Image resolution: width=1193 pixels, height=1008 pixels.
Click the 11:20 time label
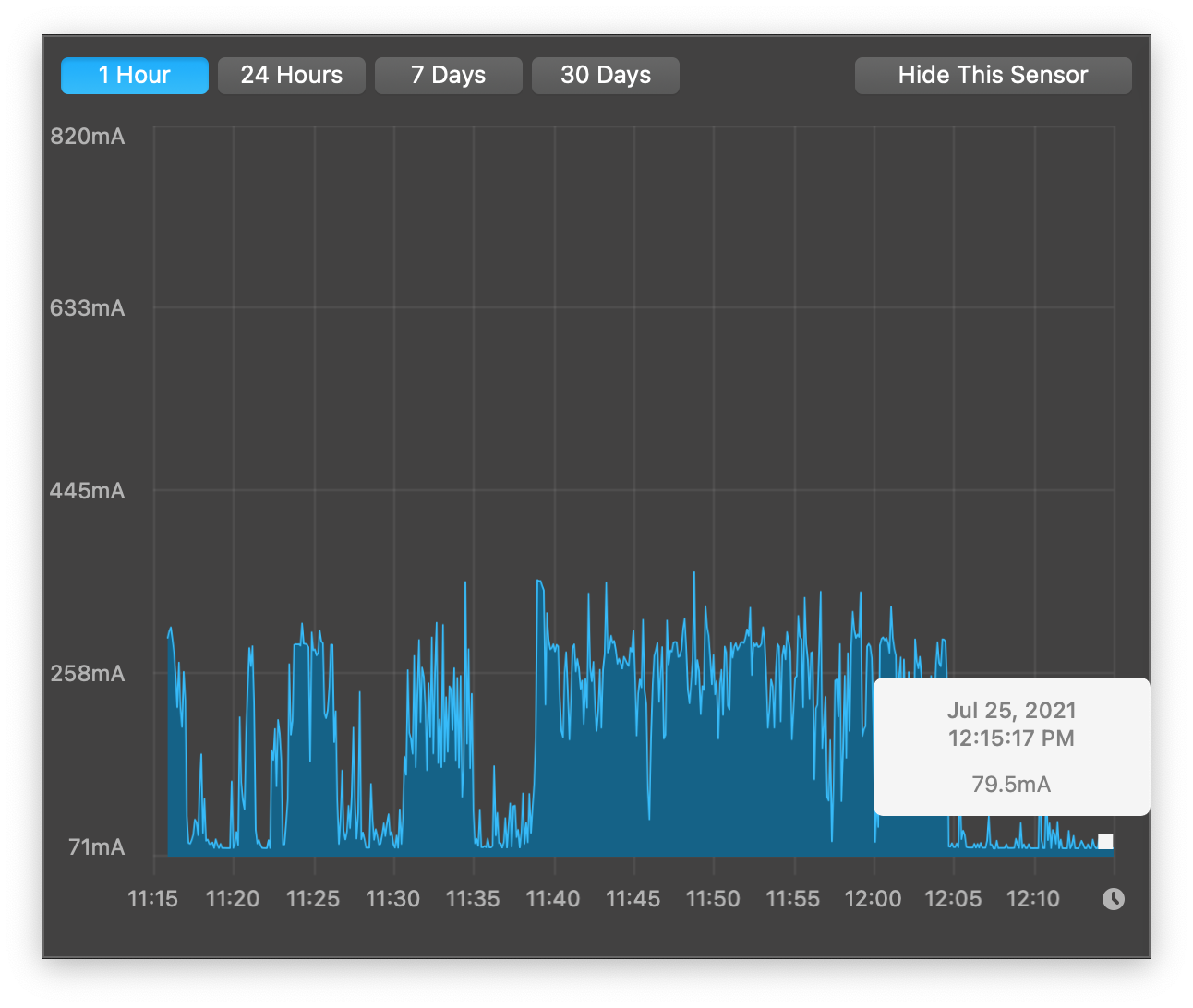(x=233, y=899)
